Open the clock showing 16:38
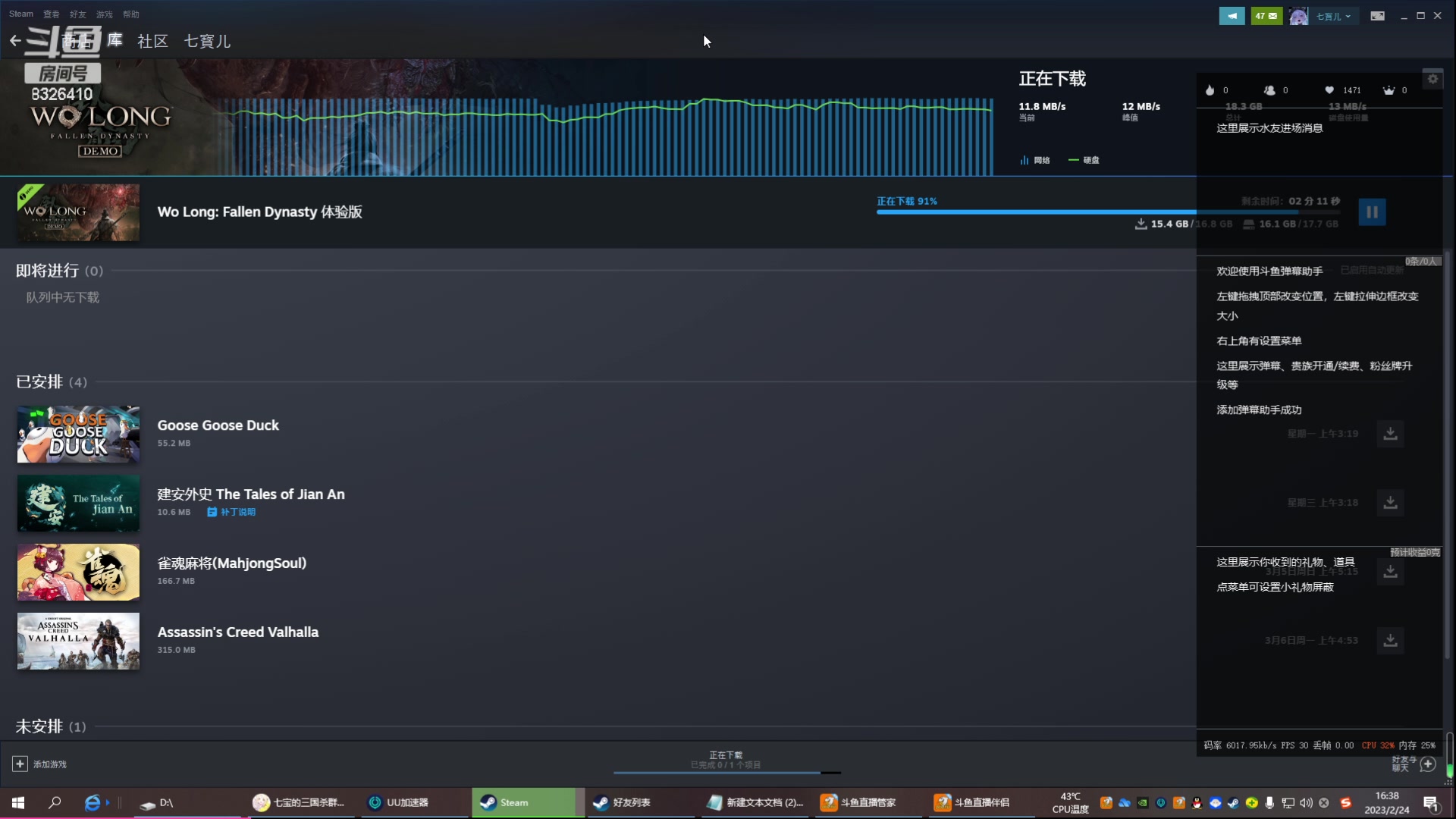The image size is (1456, 819). tap(1387, 803)
